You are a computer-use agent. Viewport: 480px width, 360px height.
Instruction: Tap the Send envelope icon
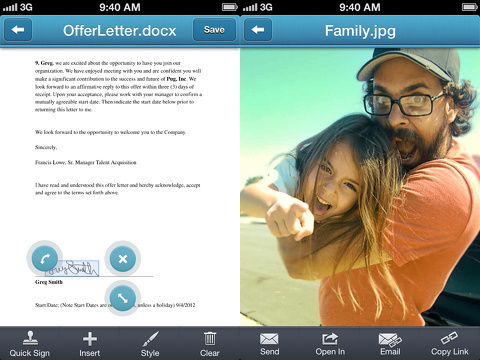click(x=269, y=339)
